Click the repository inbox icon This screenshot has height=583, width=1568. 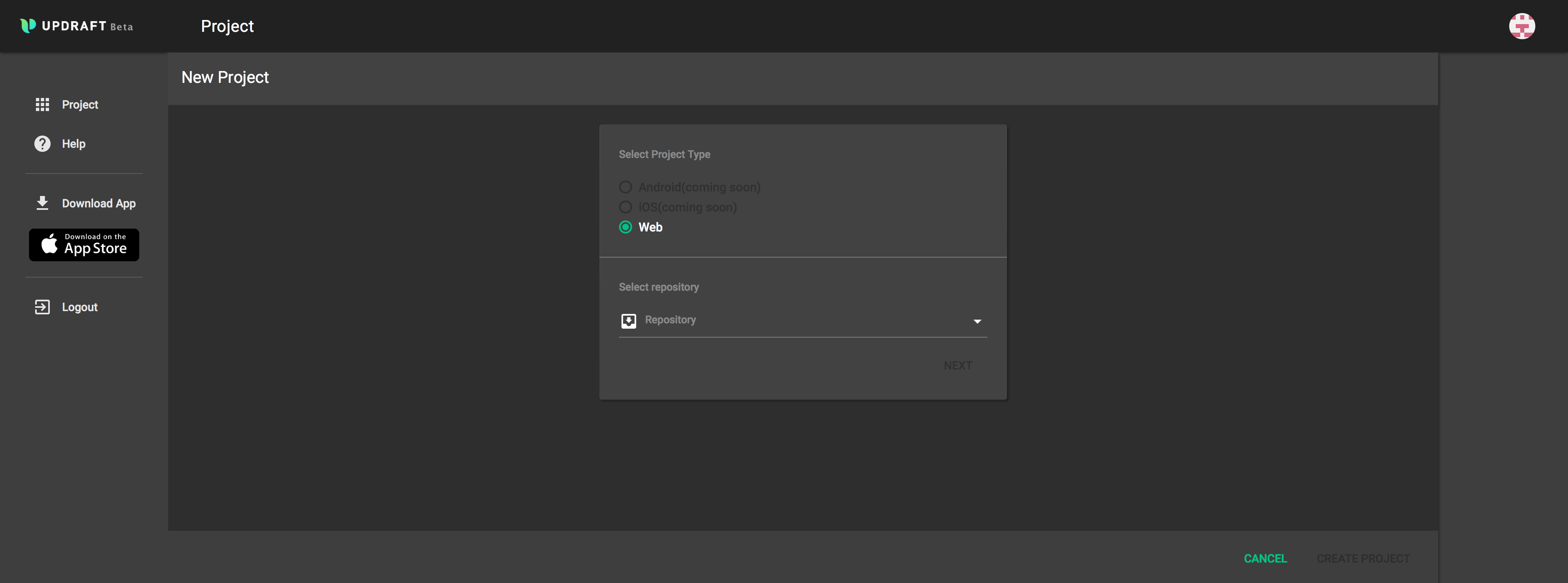(x=628, y=321)
